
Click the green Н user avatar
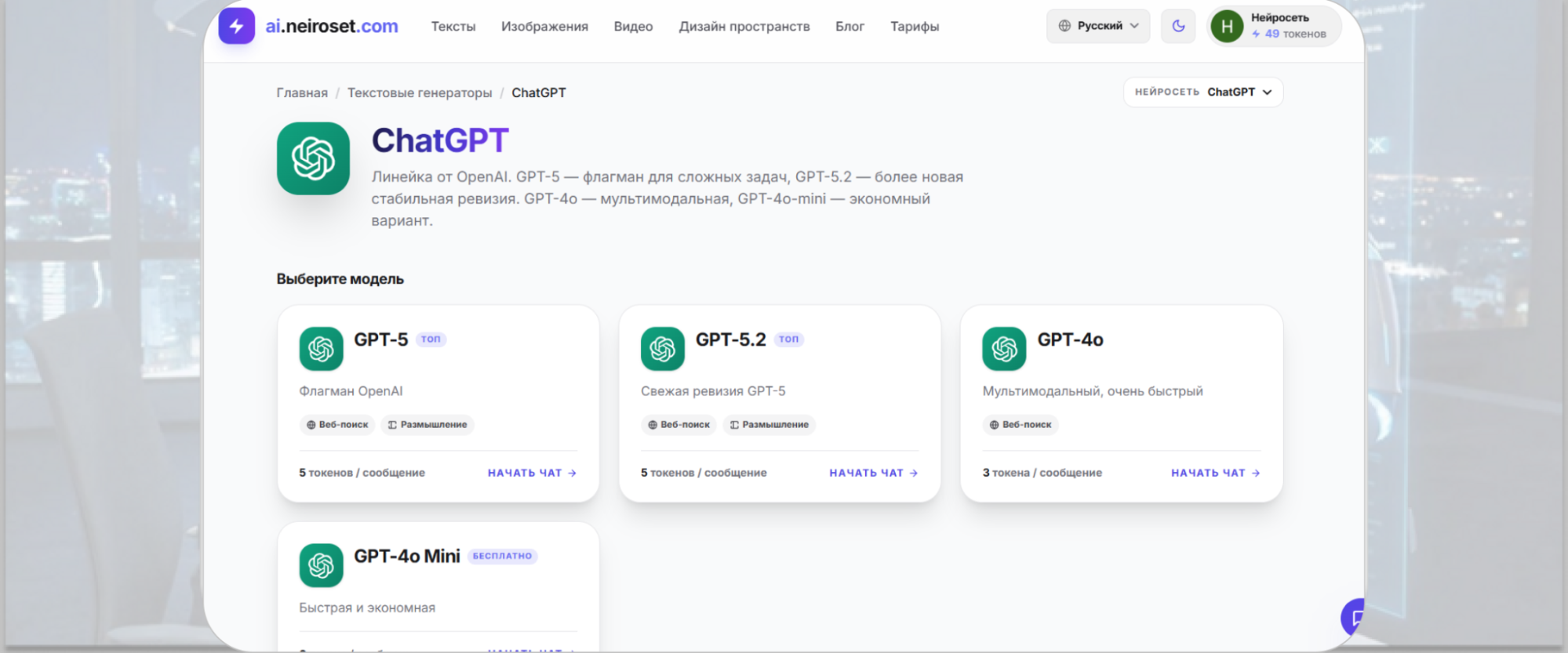pos(1227,27)
